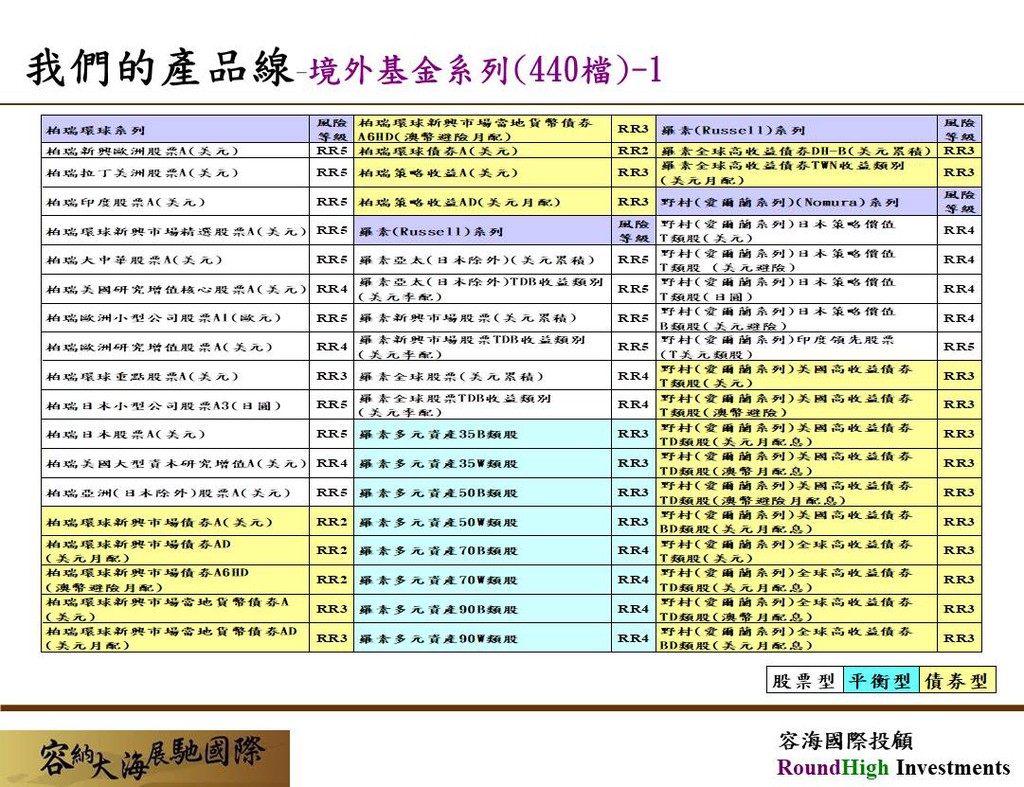
Task: Select the 股票型 legend box
Action: [804, 681]
